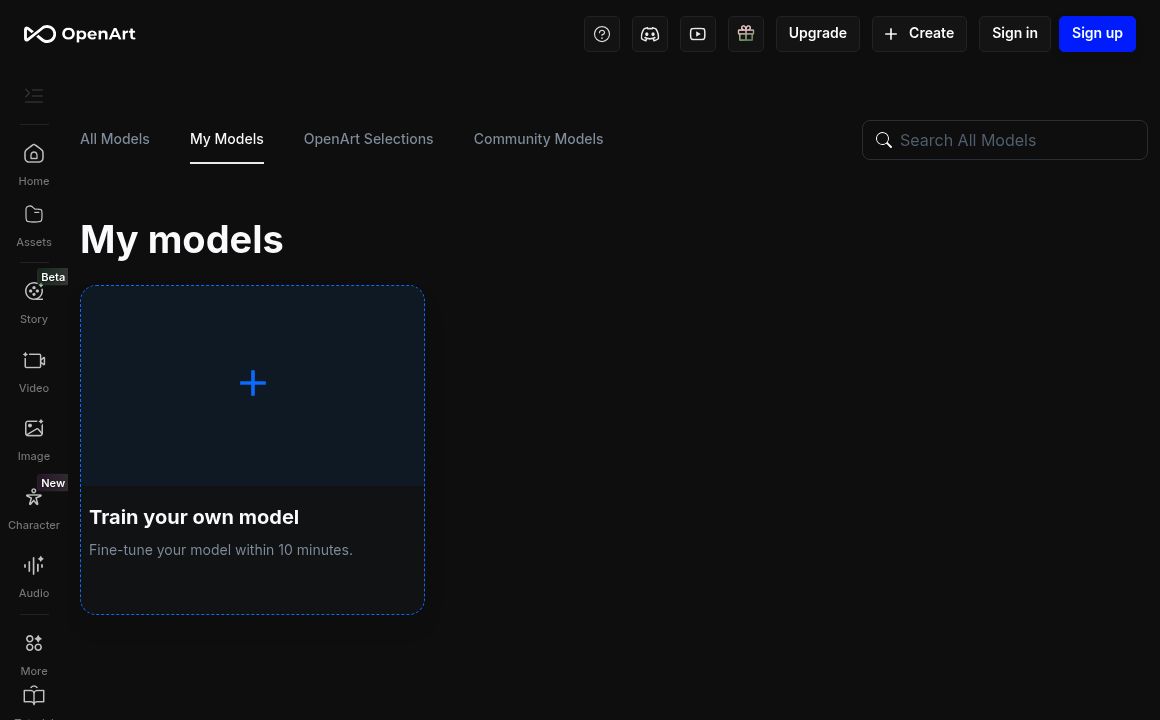
Task: Switch to the Community Models tab
Action: 538,139
